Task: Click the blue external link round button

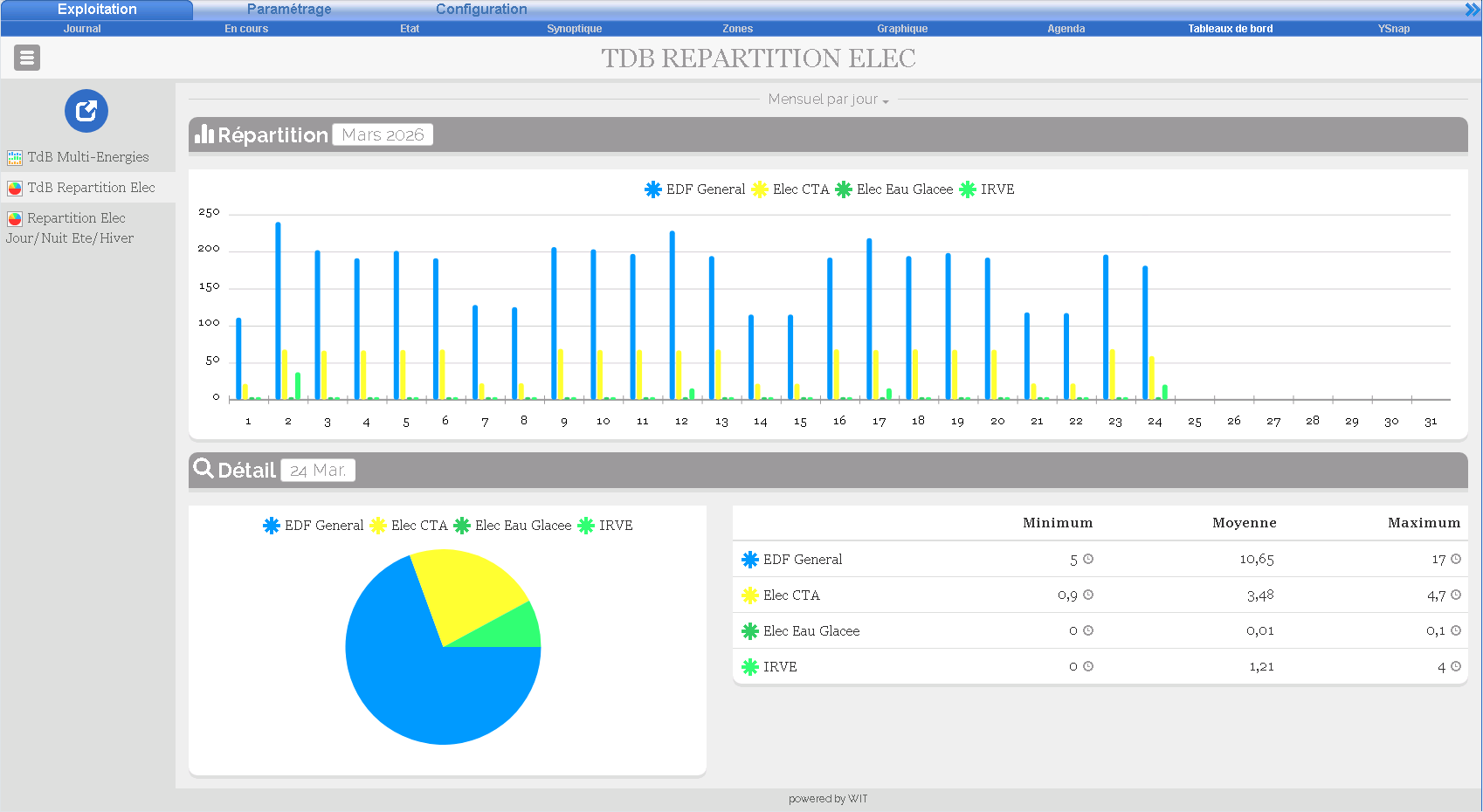Action: point(86,111)
